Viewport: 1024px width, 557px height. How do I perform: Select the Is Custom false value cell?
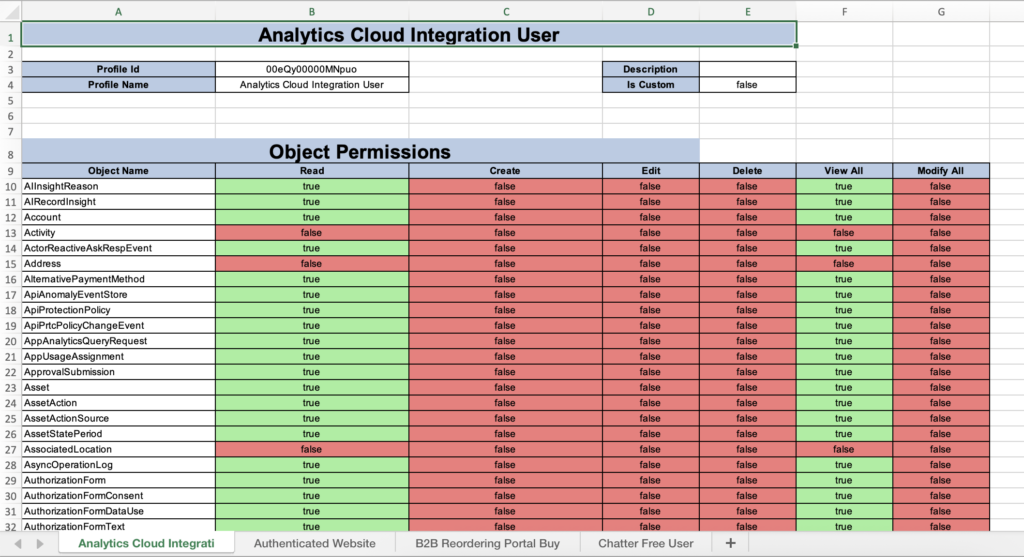click(748, 85)
